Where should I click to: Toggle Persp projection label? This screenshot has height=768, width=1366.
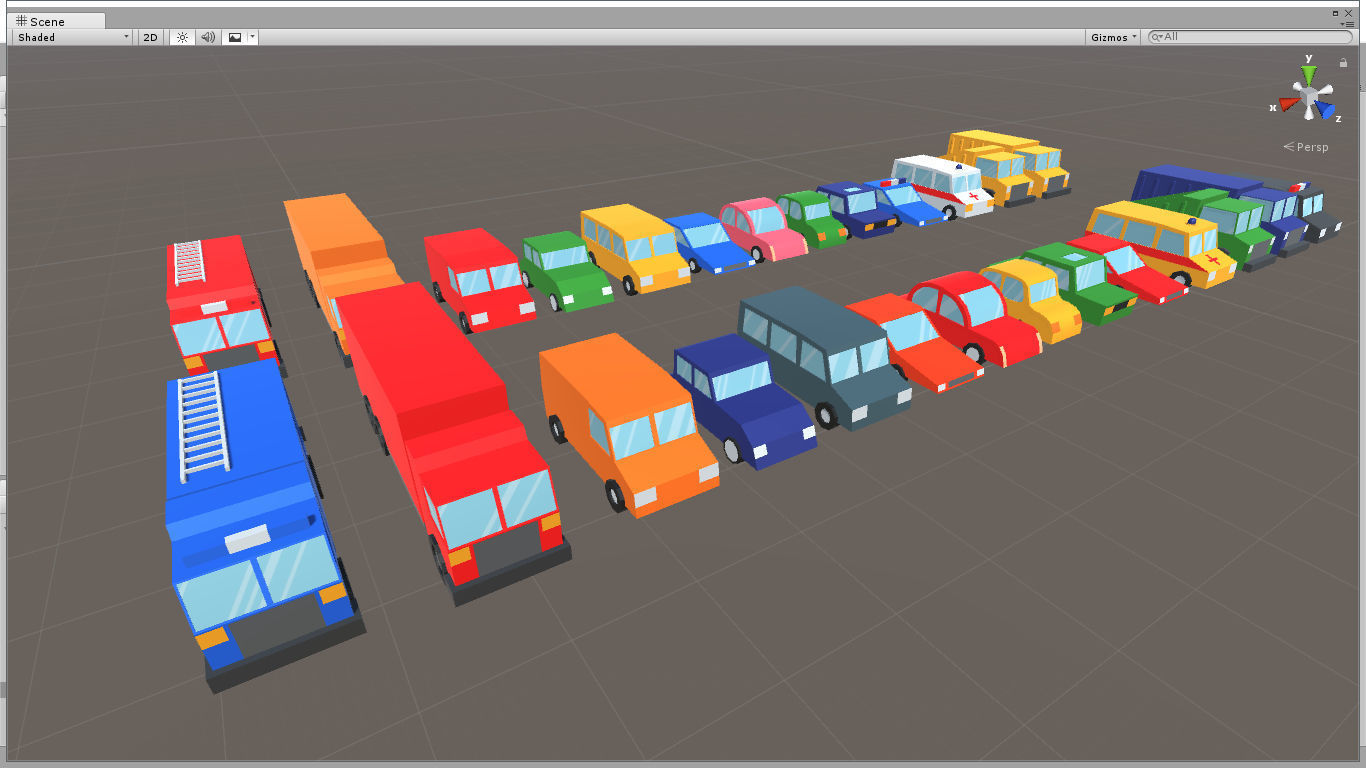pyautogui.click(x=1307, y=147)
